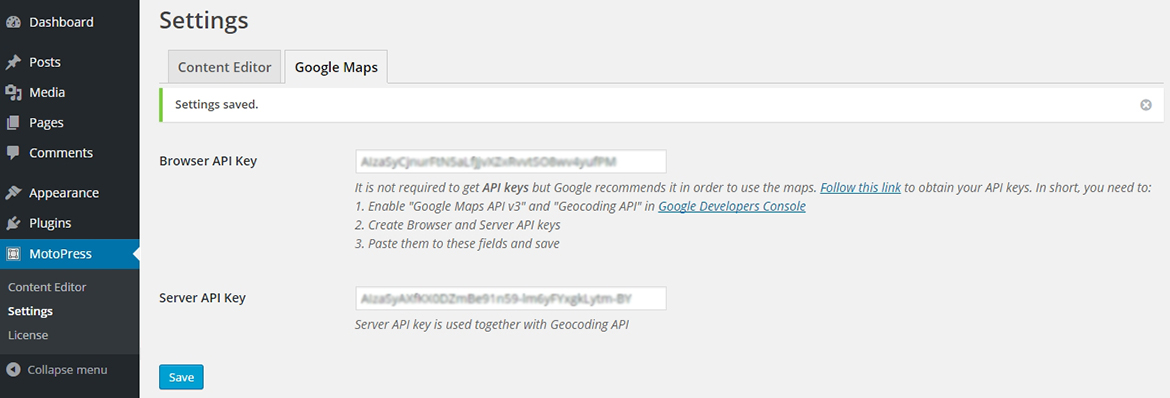
Task: Follow this link to obtain API keys
Action: click(x=860, y=187)
